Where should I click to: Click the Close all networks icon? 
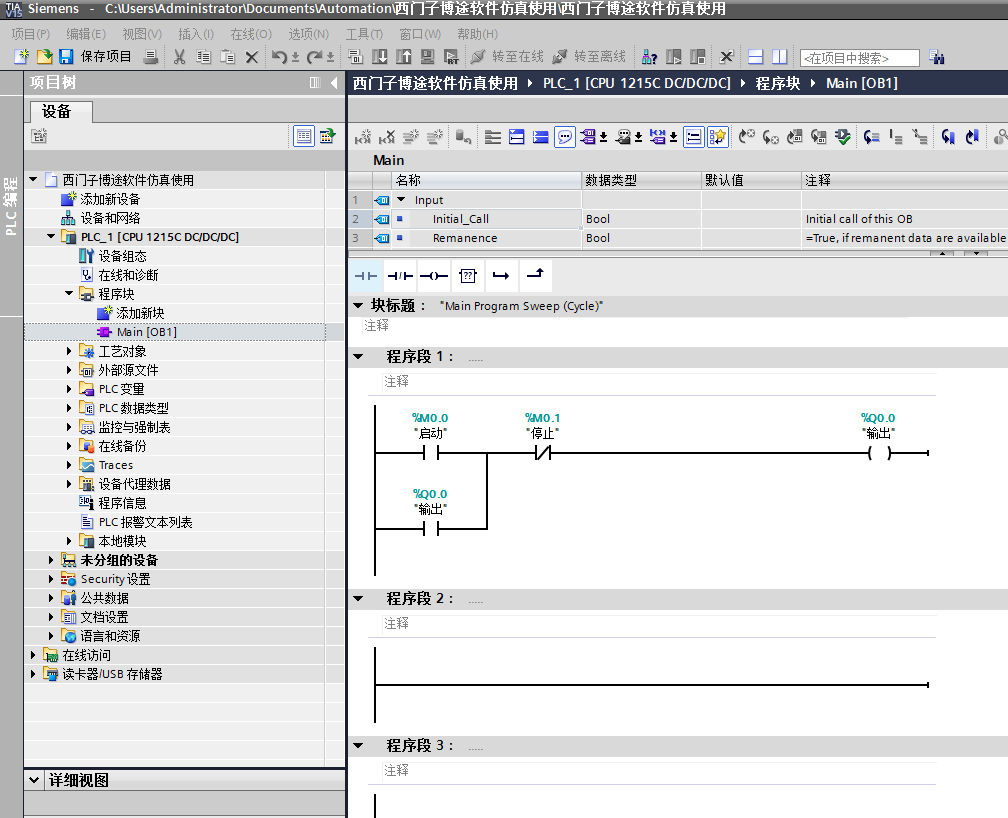(x=541, y=136)
